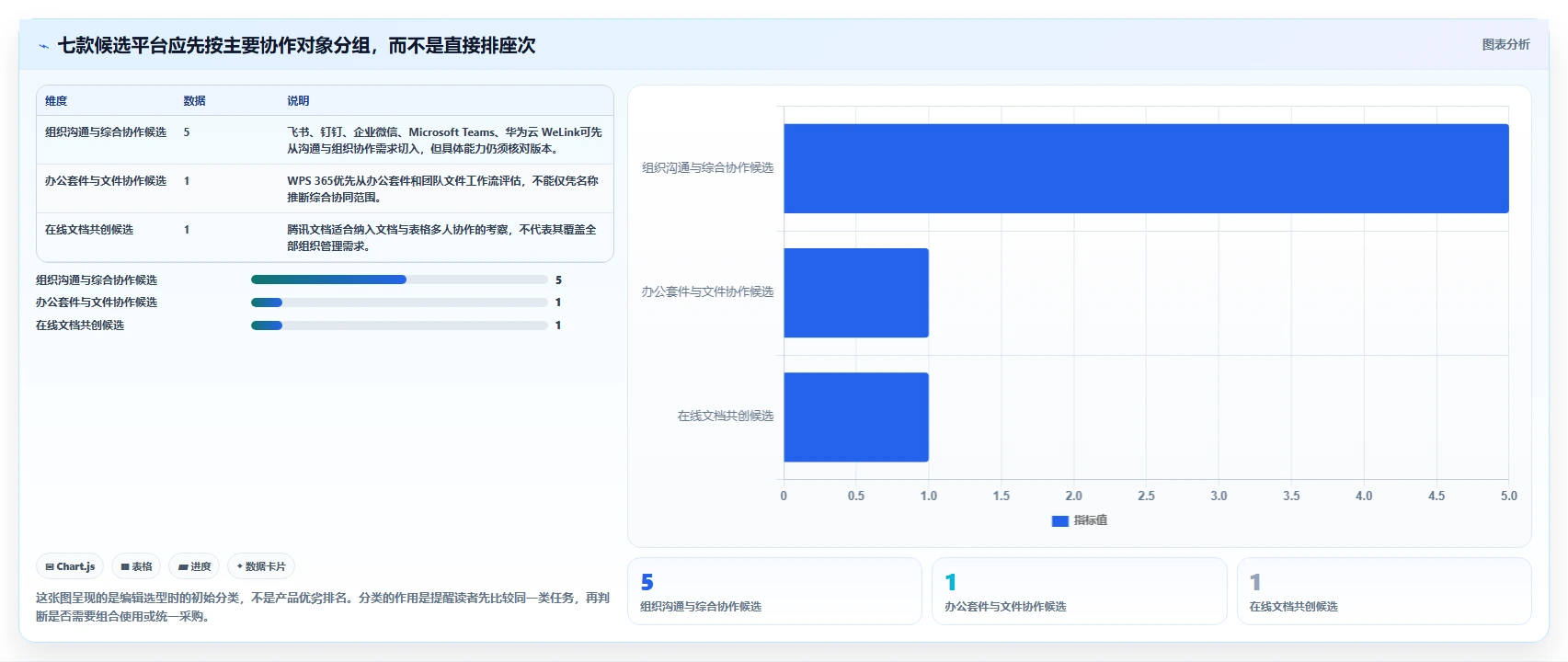Click the 在线文档共创候选 chart bar
The height and width of the screenshot is (662, 1568).
coord(856,417)
